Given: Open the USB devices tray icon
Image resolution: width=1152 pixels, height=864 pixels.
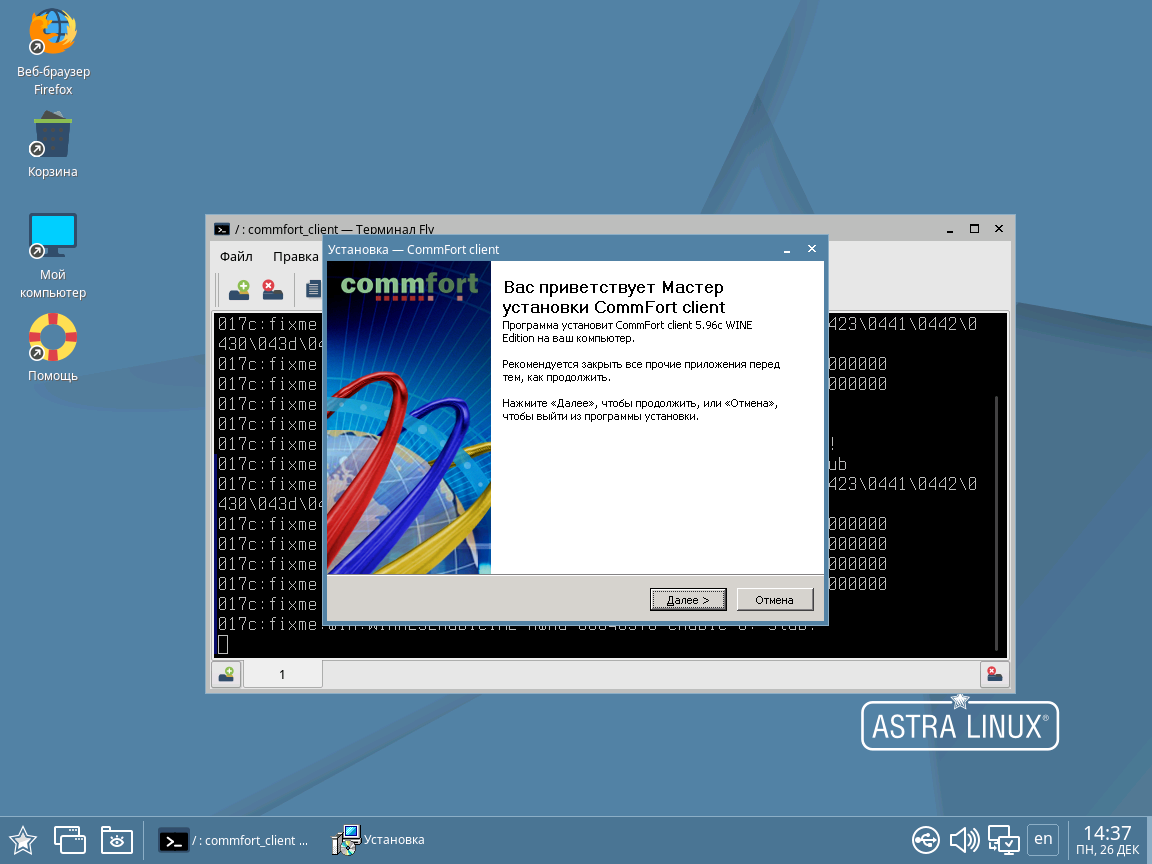Looking at the screenshot, I should pos(926,839).
